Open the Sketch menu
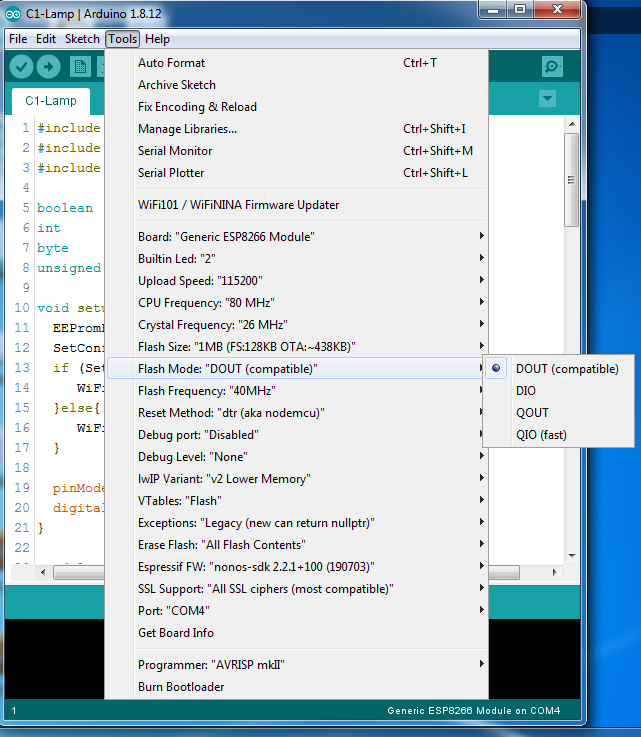 (x=82, y=39)
